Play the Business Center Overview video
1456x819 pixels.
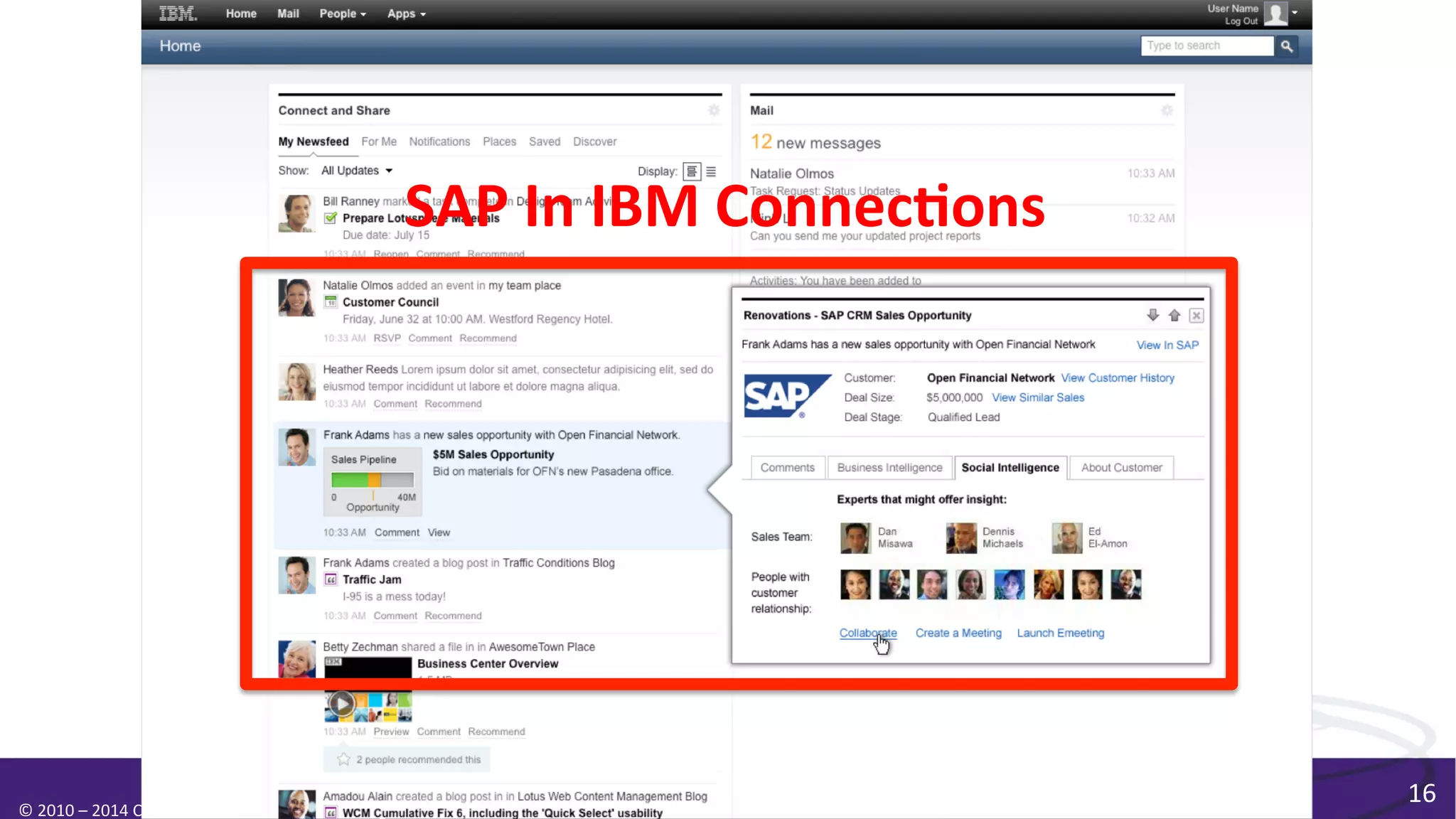[x=341, y=704]
